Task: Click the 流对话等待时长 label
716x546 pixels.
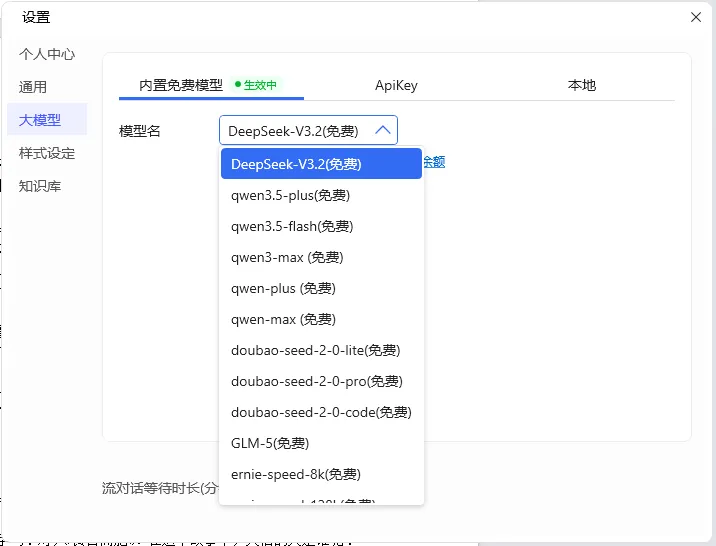Action: [160, 488]
